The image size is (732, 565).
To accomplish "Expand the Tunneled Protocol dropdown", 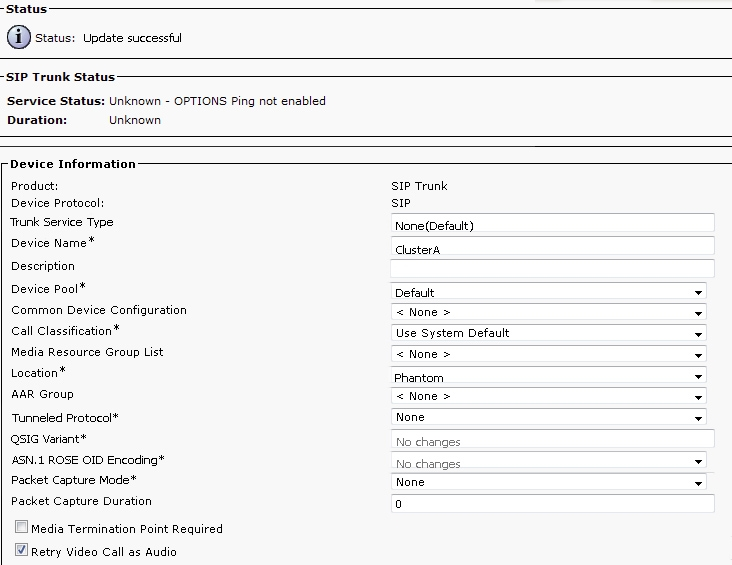I will [x=549, y=418].
